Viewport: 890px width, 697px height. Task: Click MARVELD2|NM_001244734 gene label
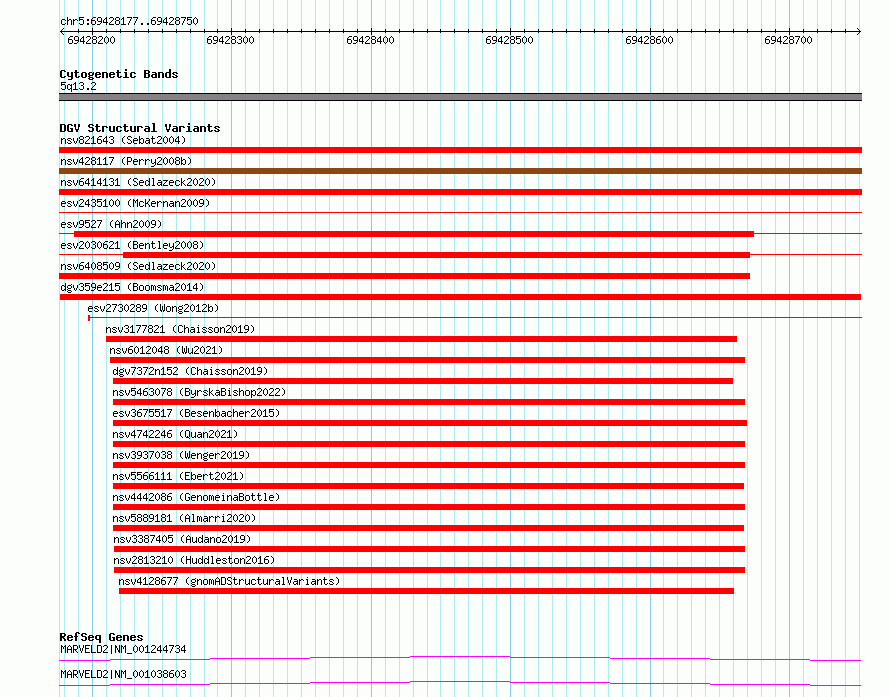123,649
